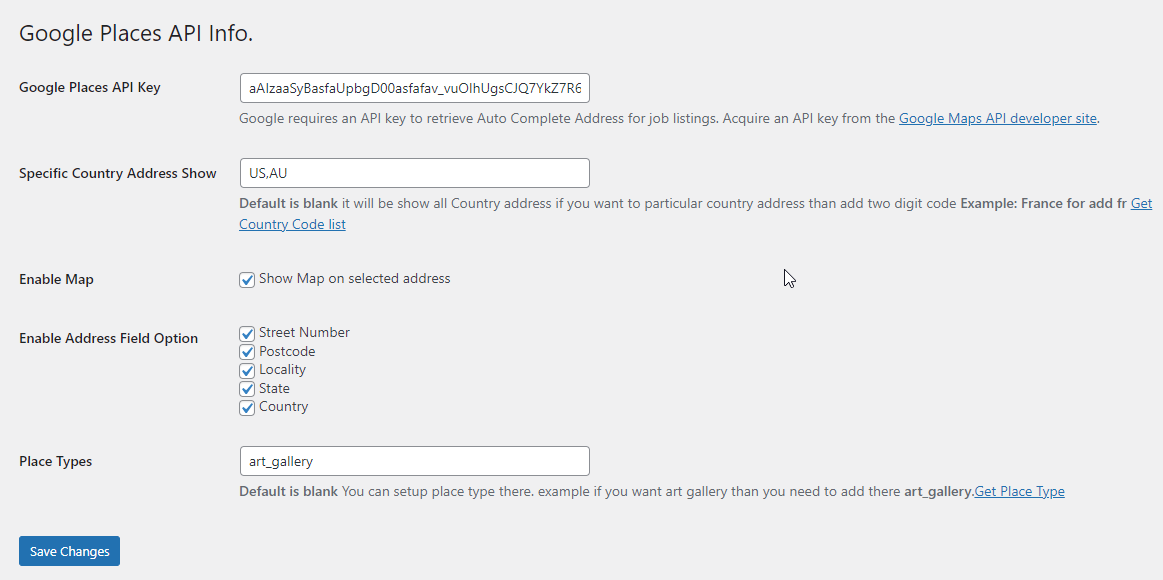Click the Street Number label text
The width and height of the screenshot is (1163, 580).
[x=304, y=332]
